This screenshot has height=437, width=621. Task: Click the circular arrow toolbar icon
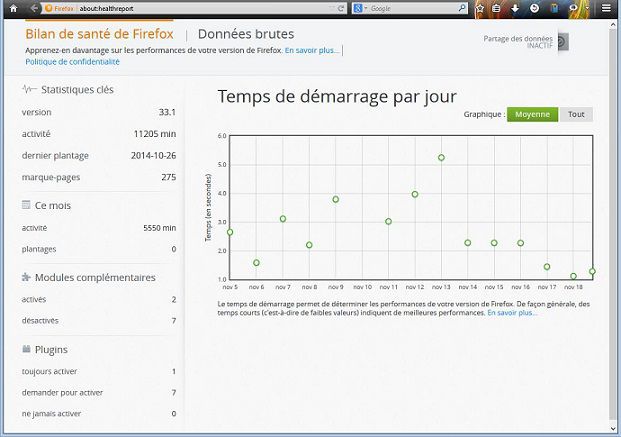tap(534, 8)
